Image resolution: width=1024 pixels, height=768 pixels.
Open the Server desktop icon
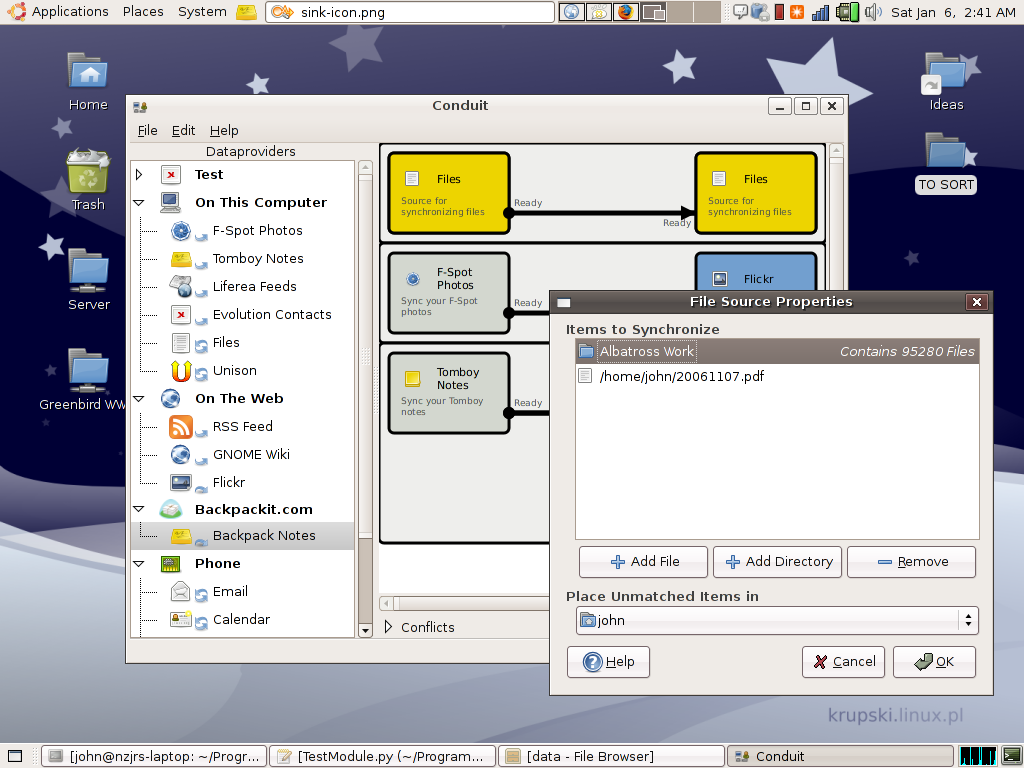point(88,271)
